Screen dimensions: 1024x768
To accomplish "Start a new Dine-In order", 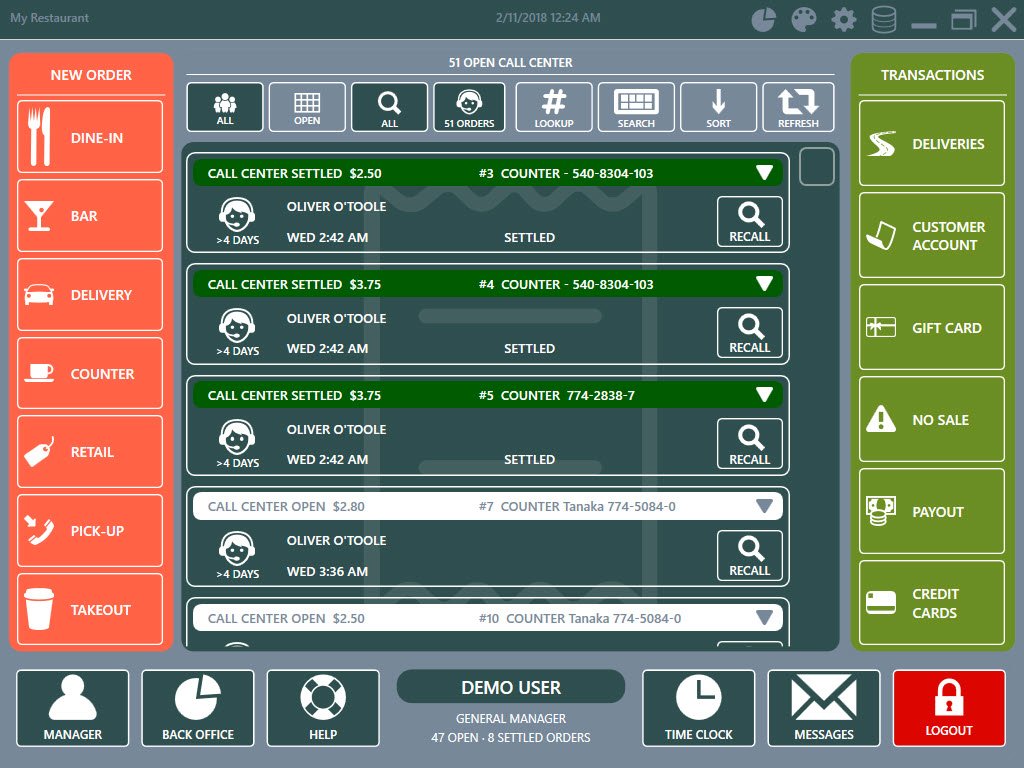I will (x=90, y=137).
